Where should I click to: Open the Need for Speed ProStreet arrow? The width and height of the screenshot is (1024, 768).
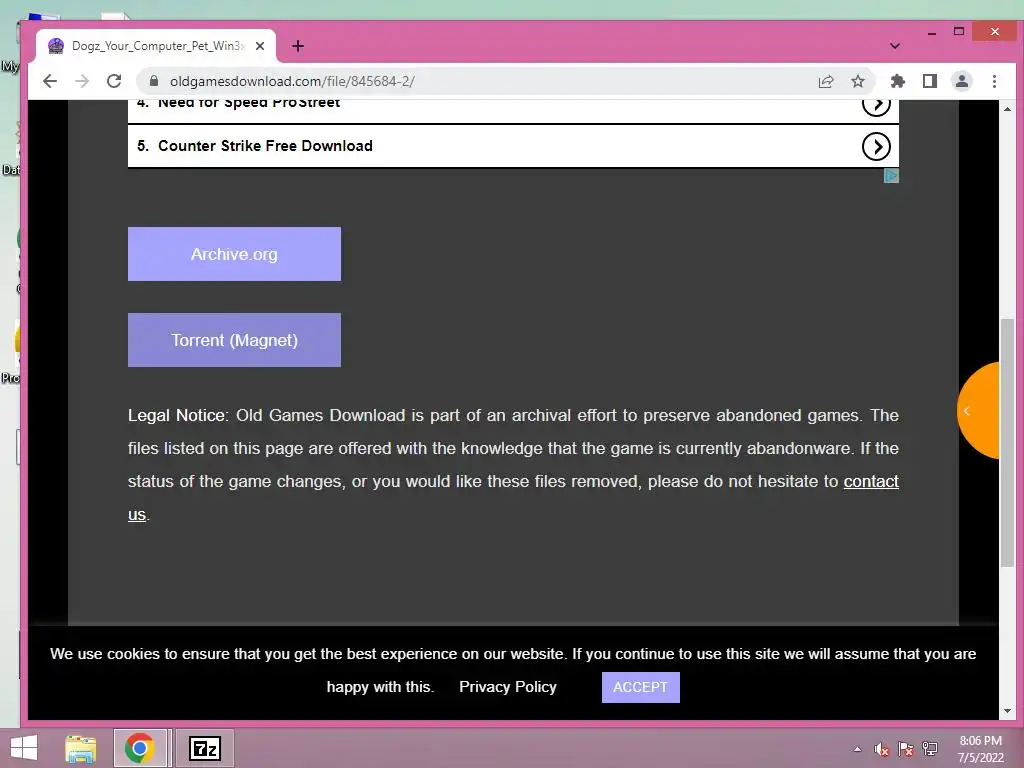click(876, 105)
